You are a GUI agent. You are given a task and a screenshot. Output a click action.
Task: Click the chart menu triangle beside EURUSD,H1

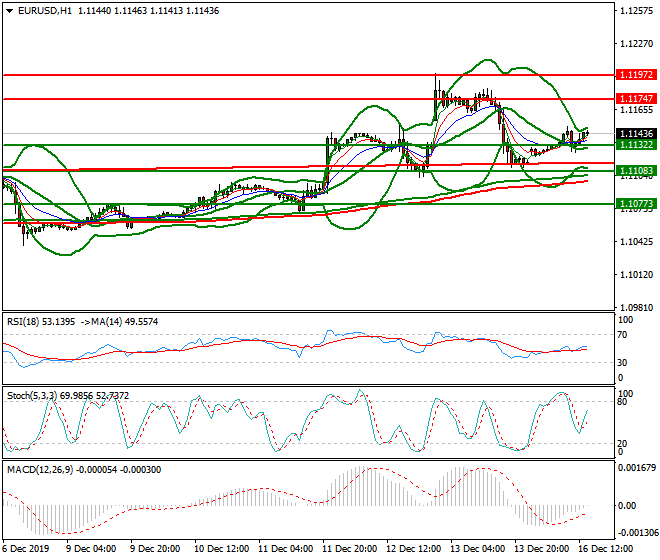pyautogui.click(x=9, y=11)
